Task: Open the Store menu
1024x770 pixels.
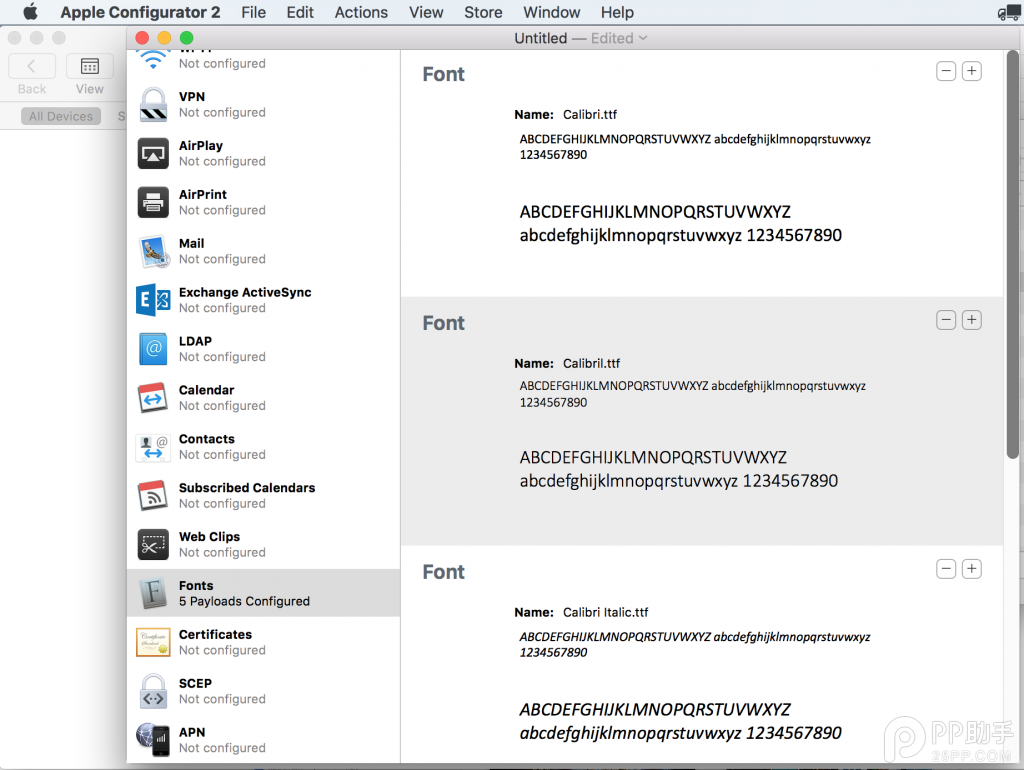Action: coord(483,12)
